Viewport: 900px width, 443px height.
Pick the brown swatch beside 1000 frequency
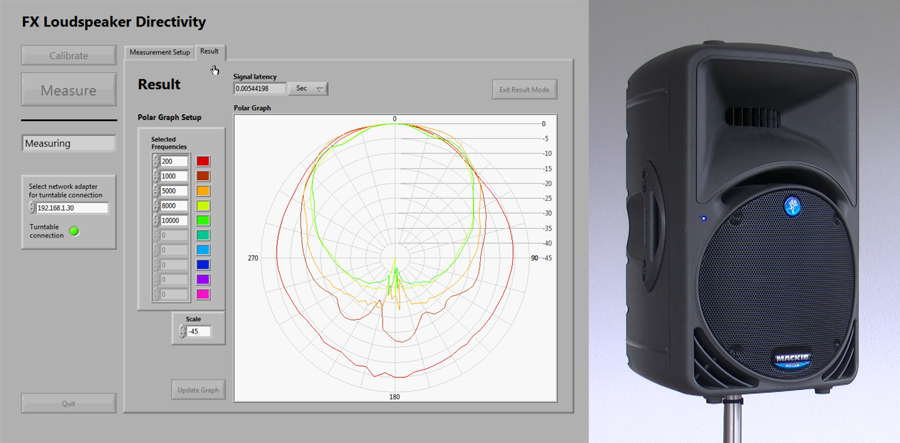(x=203, y=176)
